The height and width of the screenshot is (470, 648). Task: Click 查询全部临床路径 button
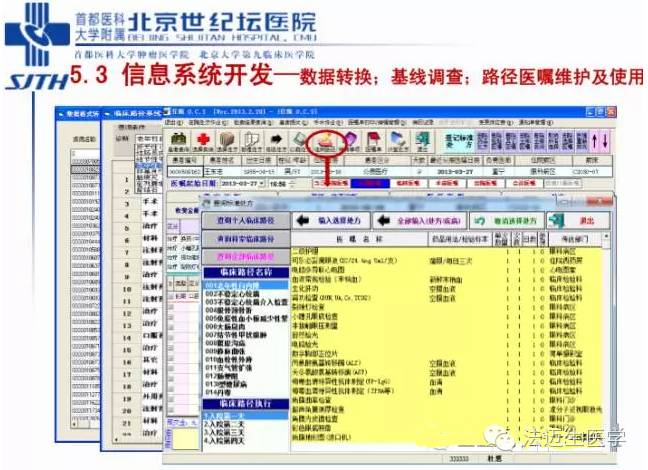click(x=246, y=257)
